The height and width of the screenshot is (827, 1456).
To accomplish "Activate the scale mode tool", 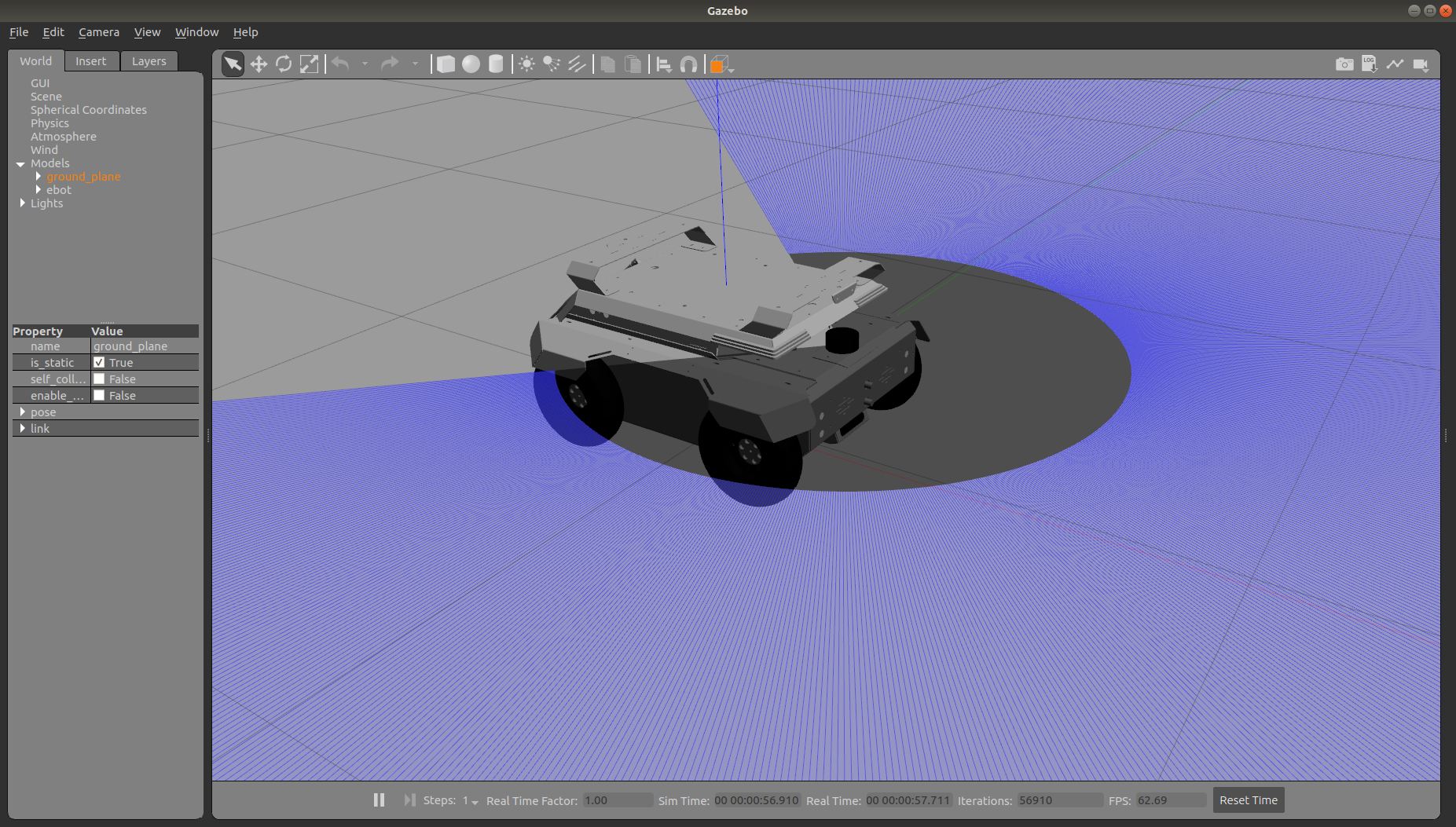I will (x=310, y=64).
